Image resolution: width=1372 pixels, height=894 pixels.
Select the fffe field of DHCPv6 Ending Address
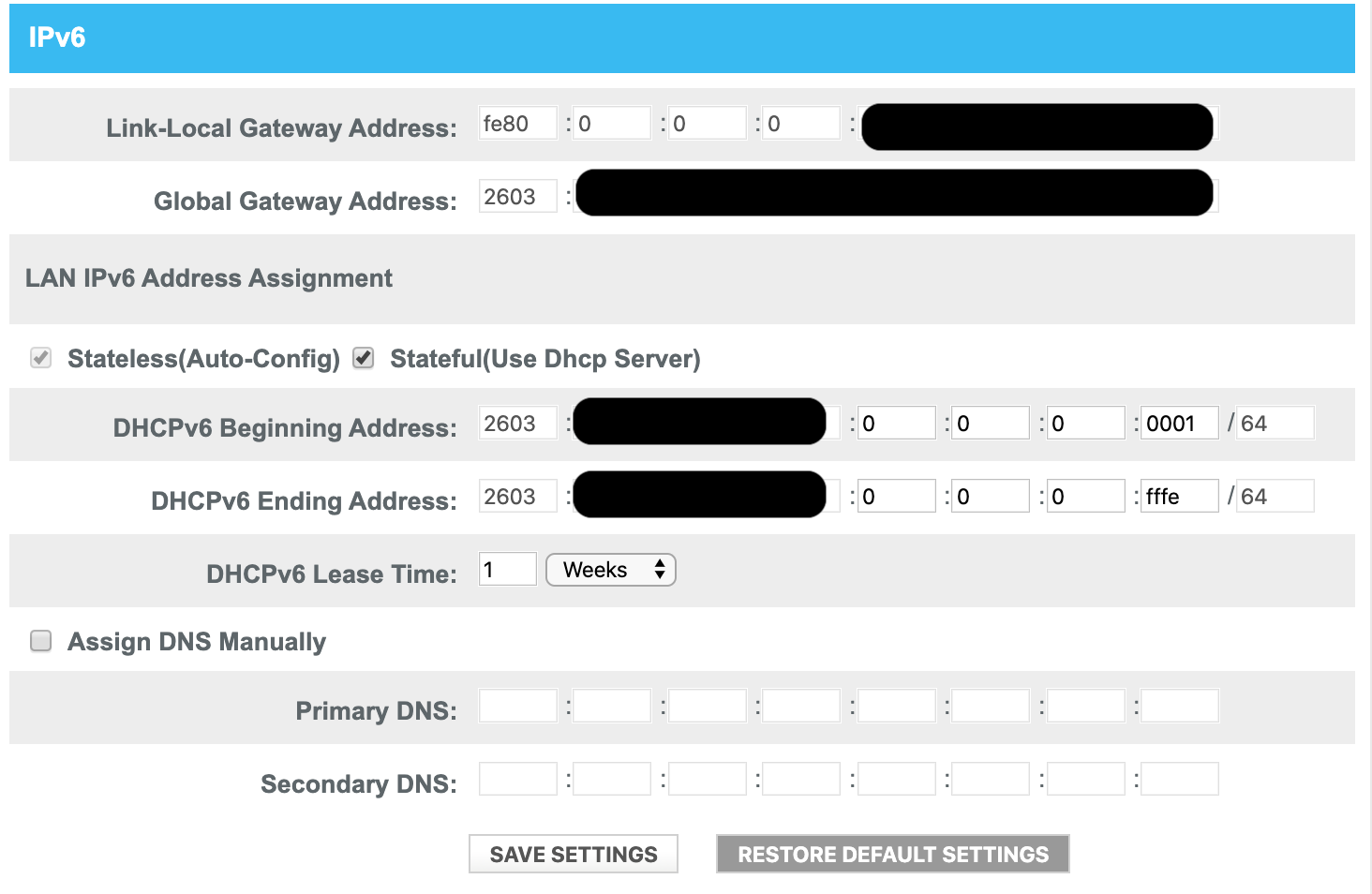pos(1179,497)
